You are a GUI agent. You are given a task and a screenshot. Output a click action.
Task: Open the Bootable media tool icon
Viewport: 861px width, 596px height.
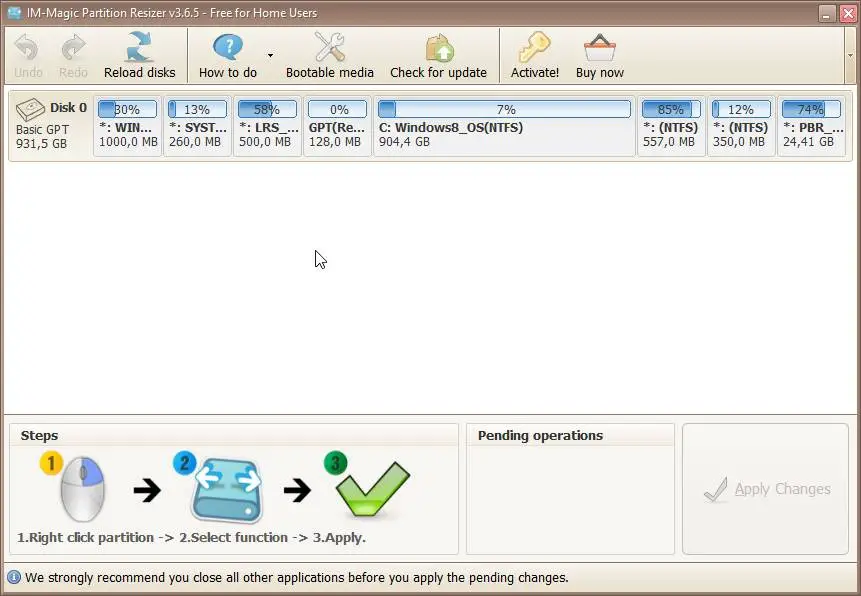[x=329, y=47]
